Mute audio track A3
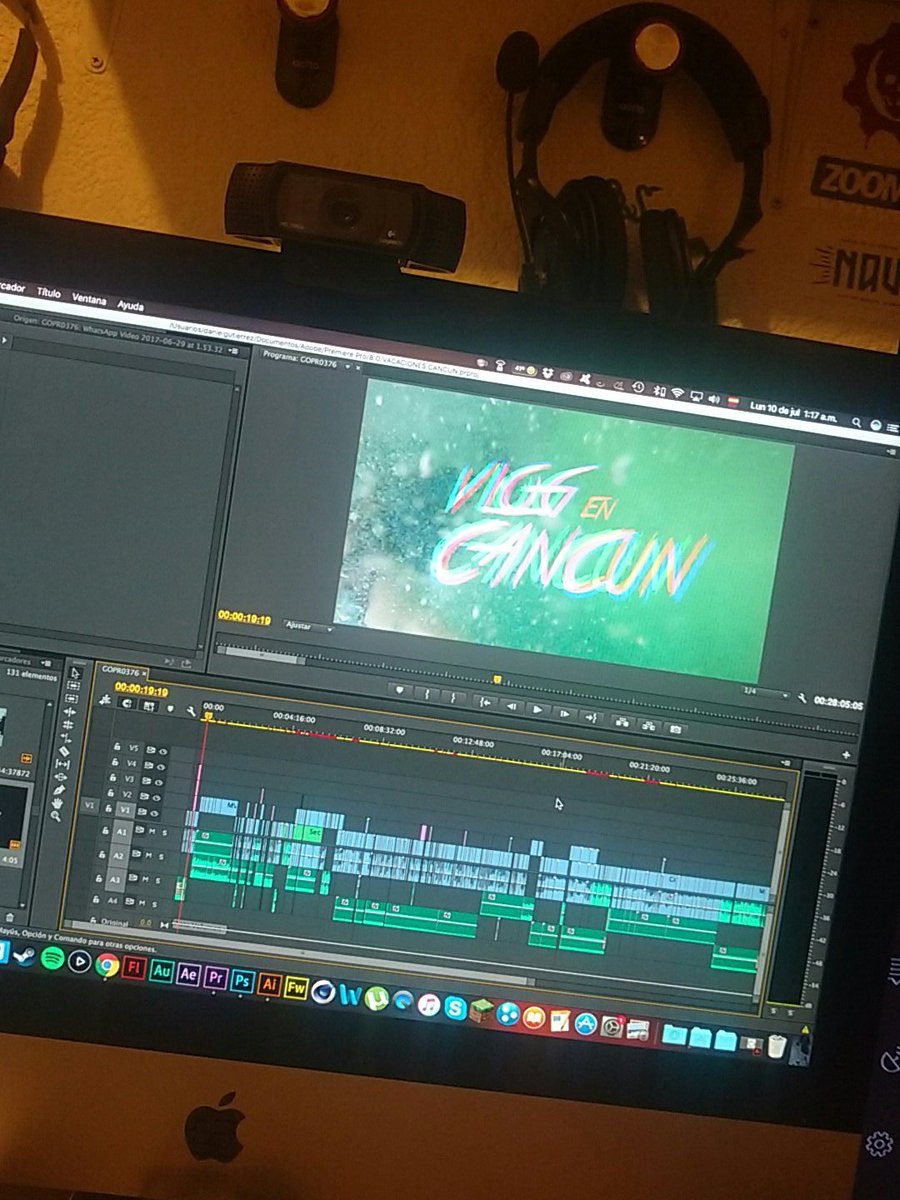 [x=145, y=879]
